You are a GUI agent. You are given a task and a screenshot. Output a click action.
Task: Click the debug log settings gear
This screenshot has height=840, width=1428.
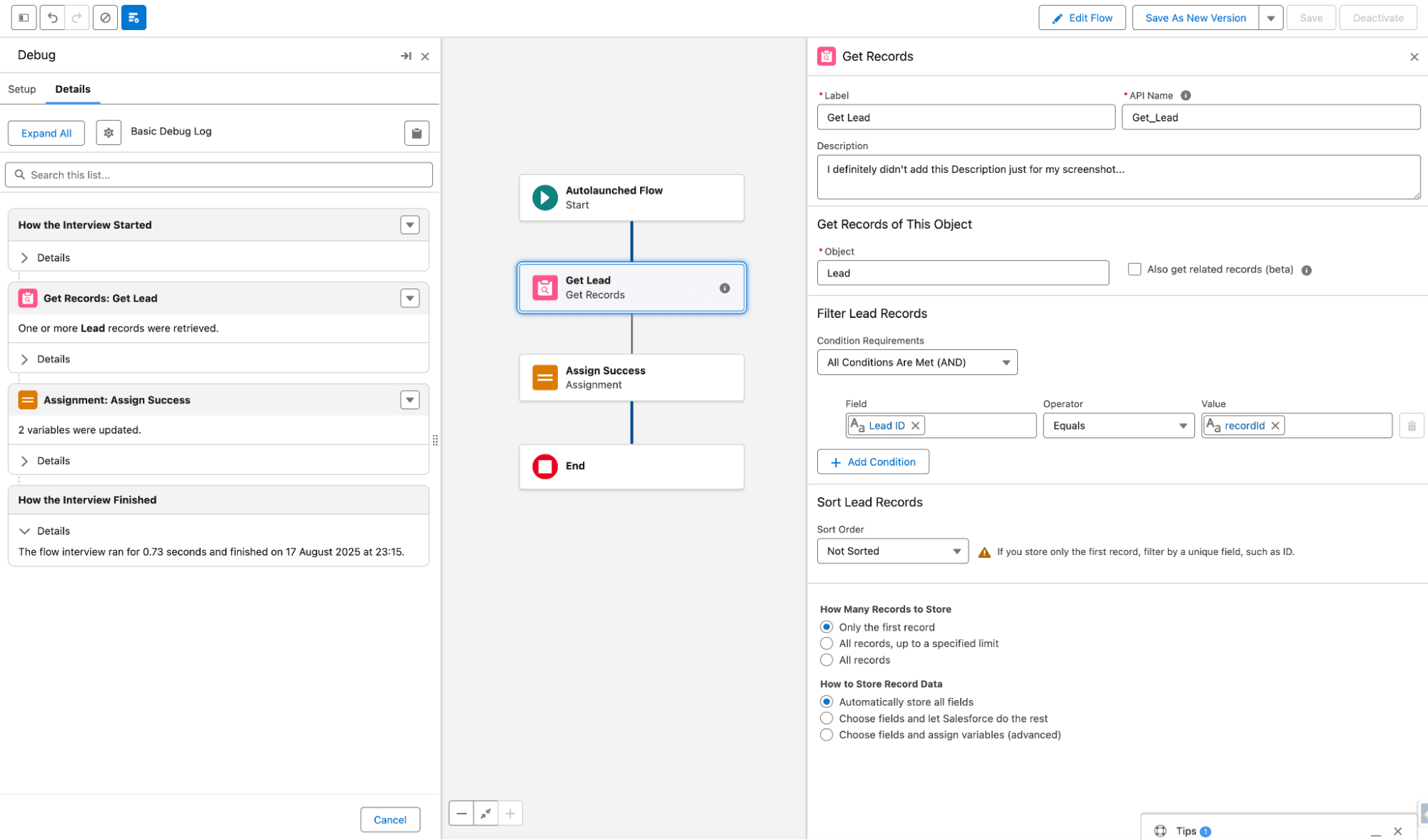click(109, 133)
